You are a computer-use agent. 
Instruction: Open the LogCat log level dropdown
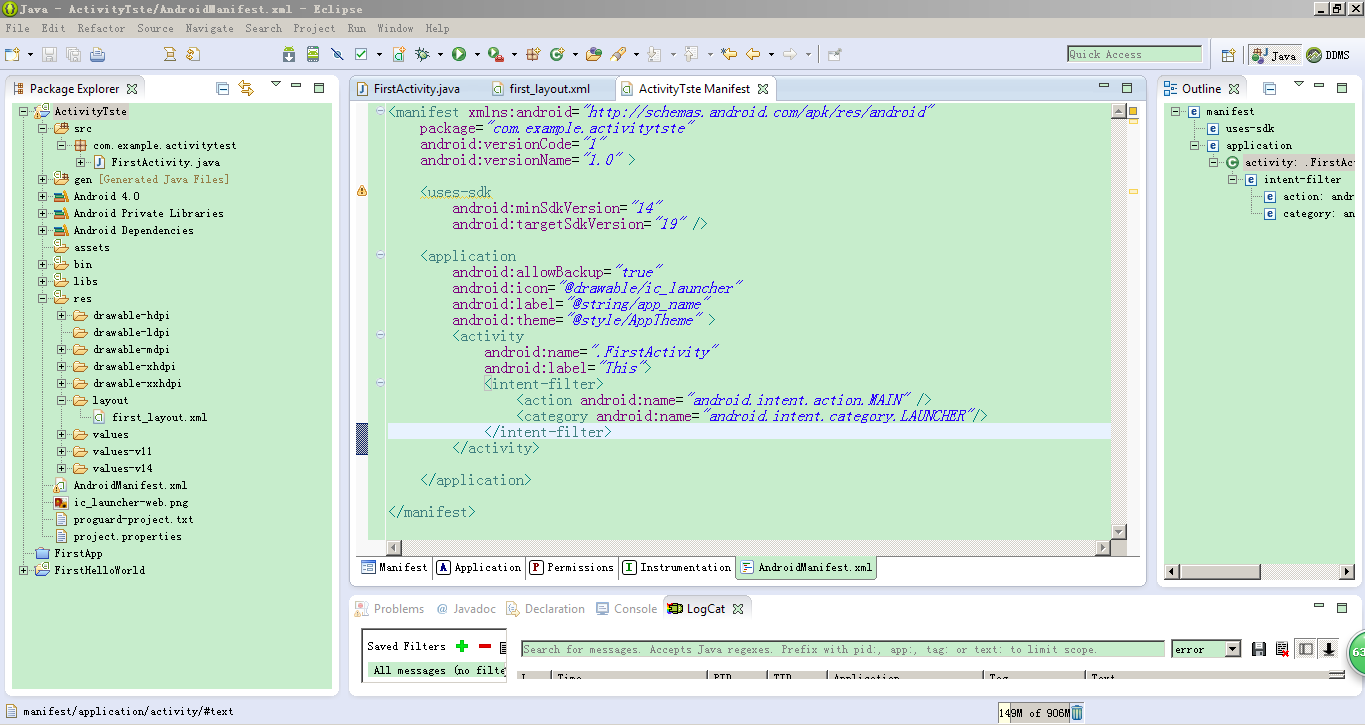click(x=1231, y=649)
